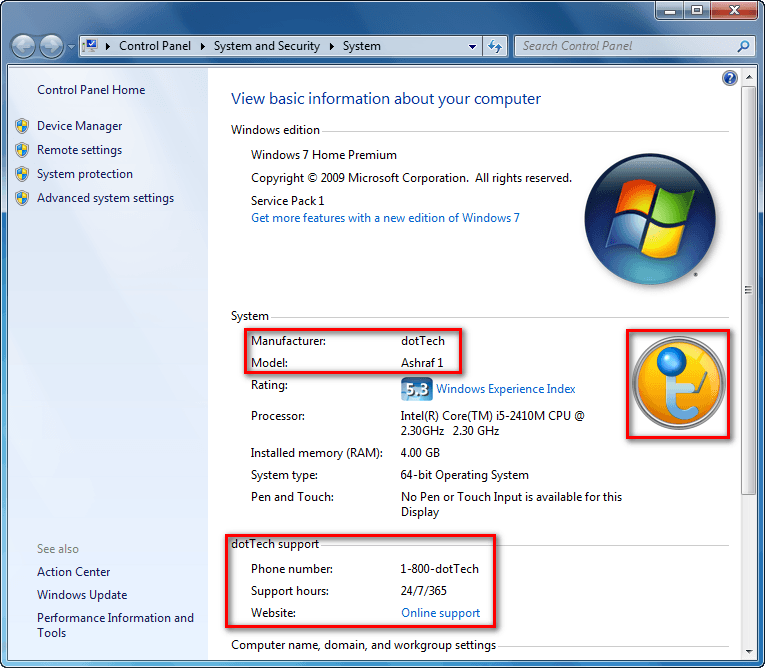Click the vertical scrollbar thumb

748,290
